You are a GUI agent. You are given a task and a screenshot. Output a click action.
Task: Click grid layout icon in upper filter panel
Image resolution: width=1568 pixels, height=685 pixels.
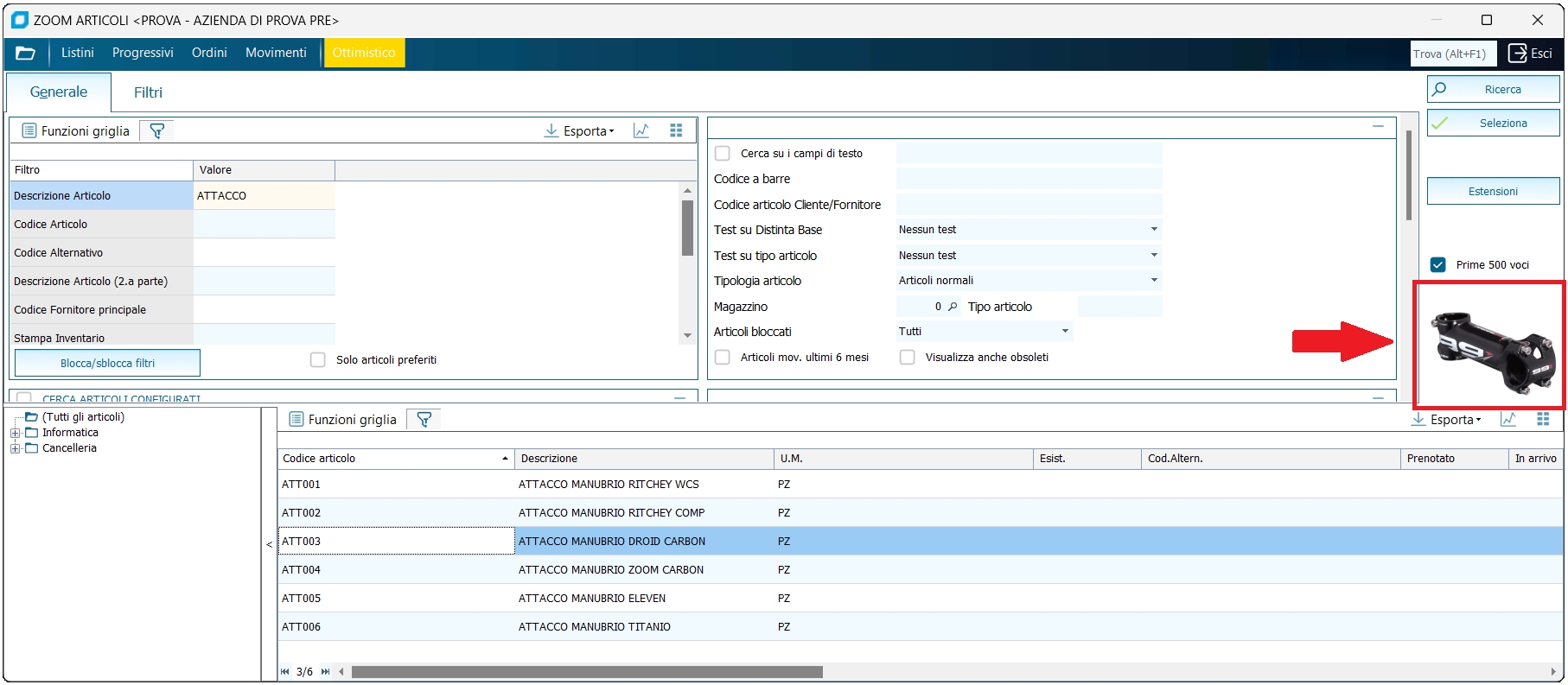676,130
